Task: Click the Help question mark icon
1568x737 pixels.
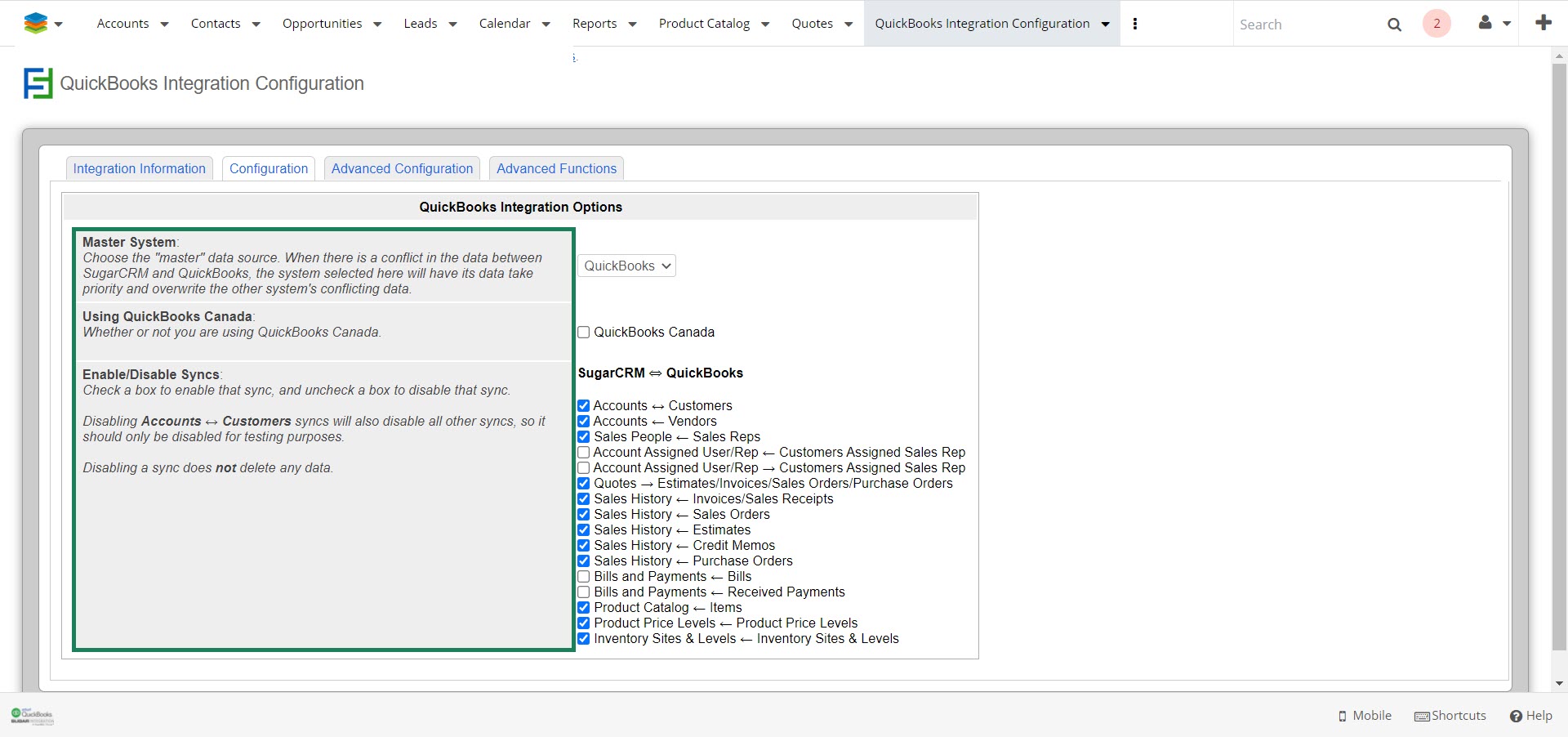Action: point(1516,716)
